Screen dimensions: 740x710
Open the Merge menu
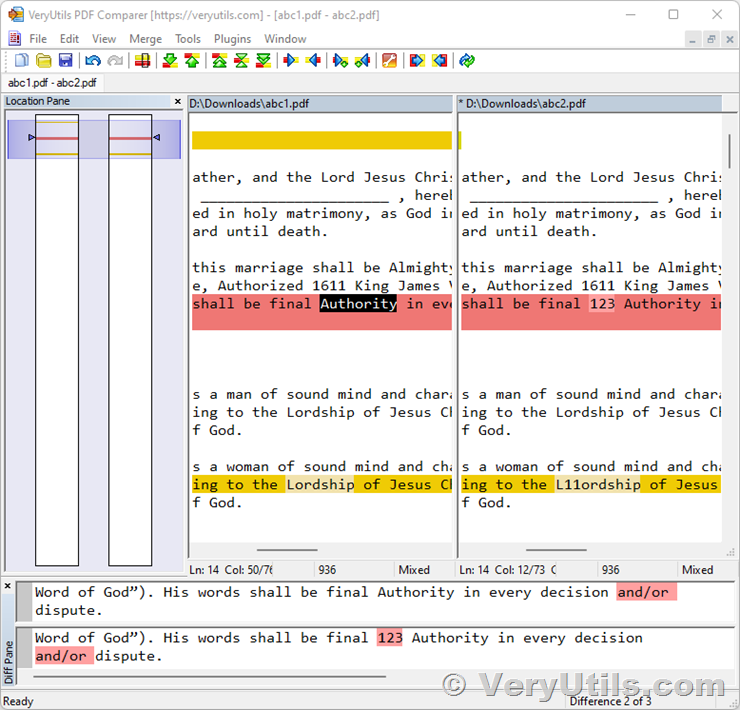click(x=145, y=39)
